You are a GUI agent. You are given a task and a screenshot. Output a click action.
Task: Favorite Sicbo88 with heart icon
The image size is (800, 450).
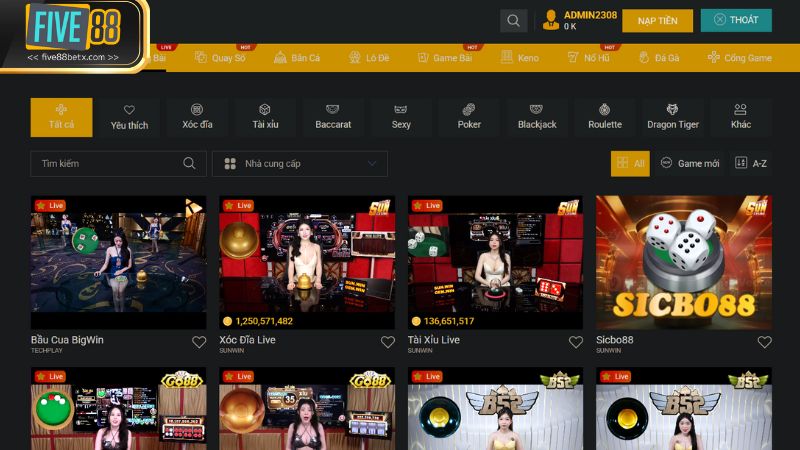coord(764,342)
